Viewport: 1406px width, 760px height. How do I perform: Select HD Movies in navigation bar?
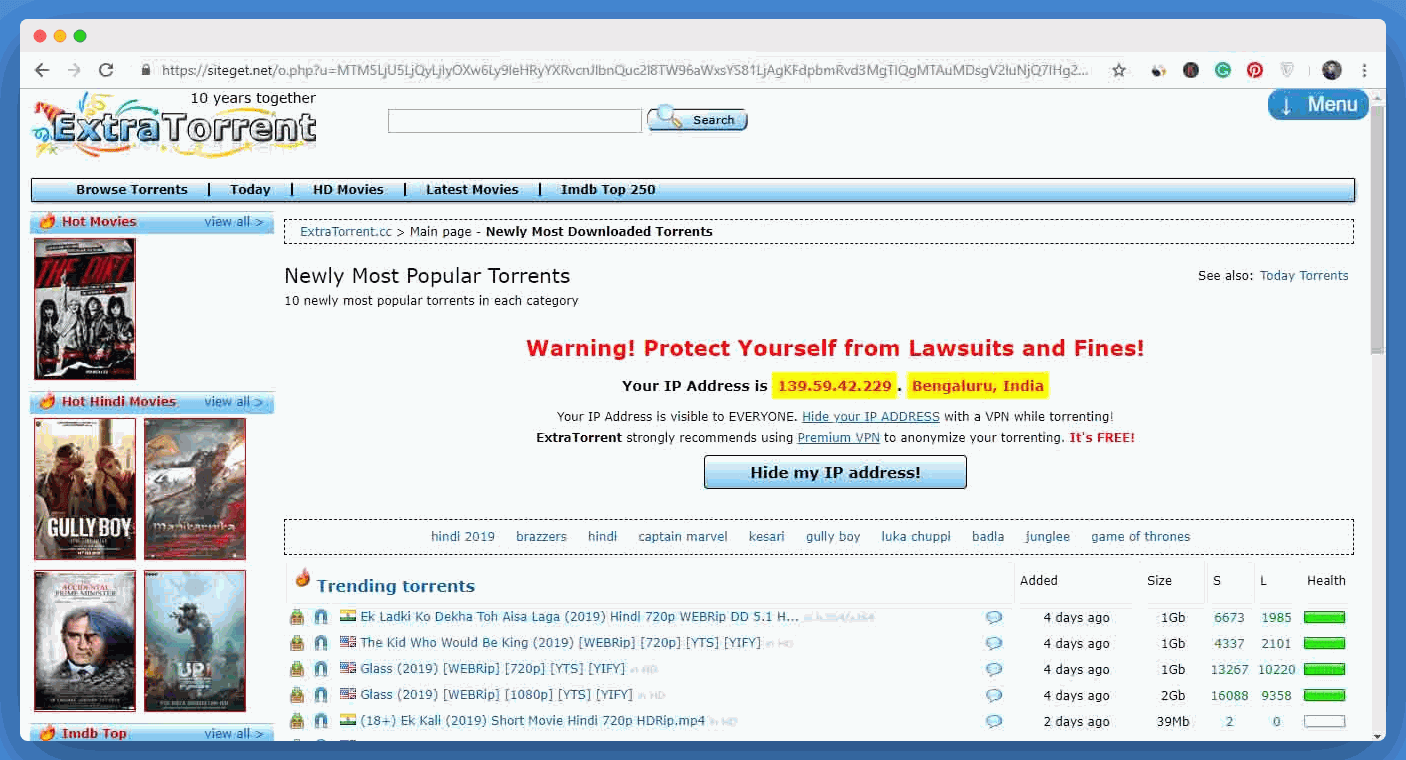coord(348,190)
